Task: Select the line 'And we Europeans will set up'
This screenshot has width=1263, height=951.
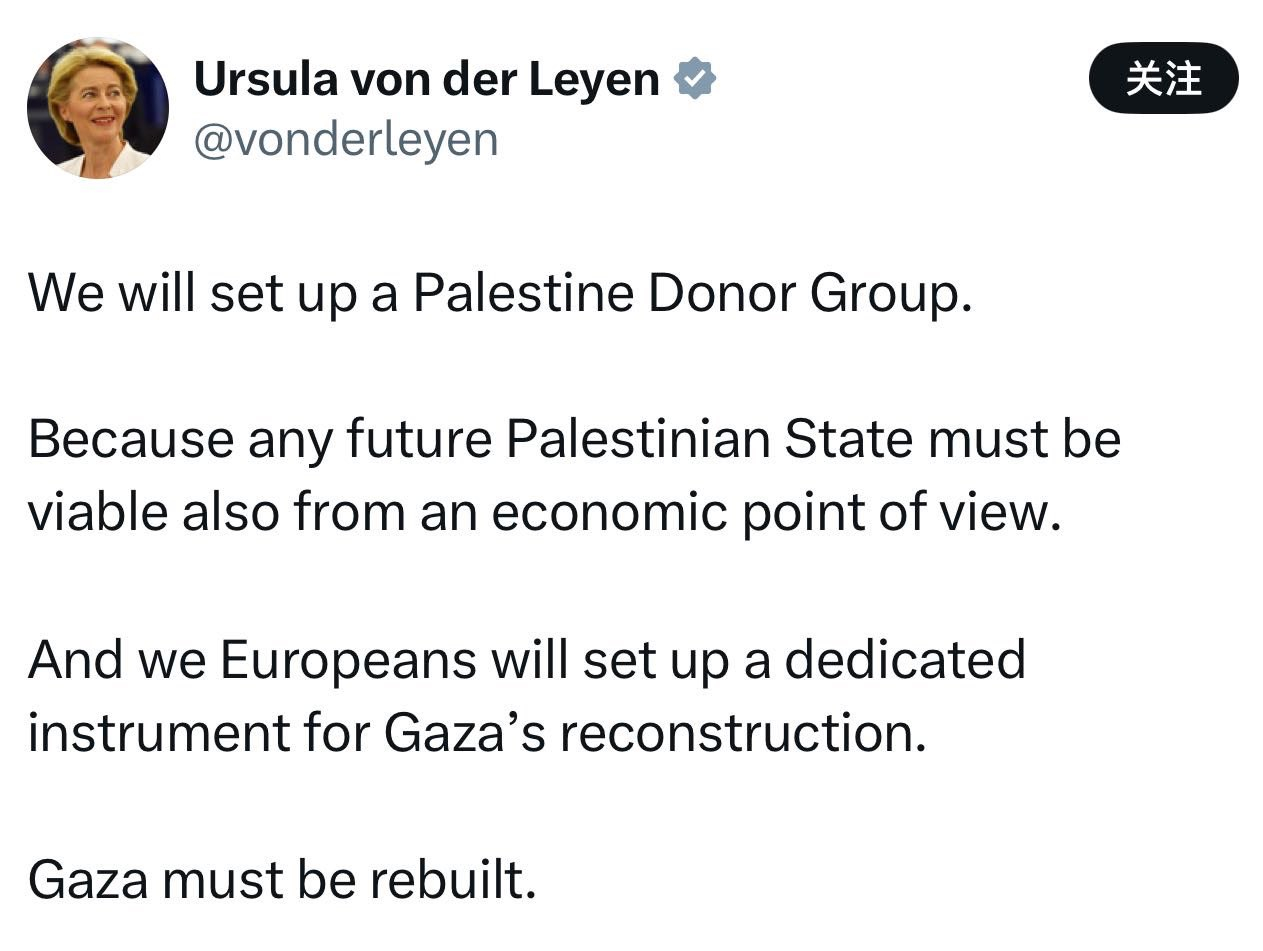Action: (527, 661)
